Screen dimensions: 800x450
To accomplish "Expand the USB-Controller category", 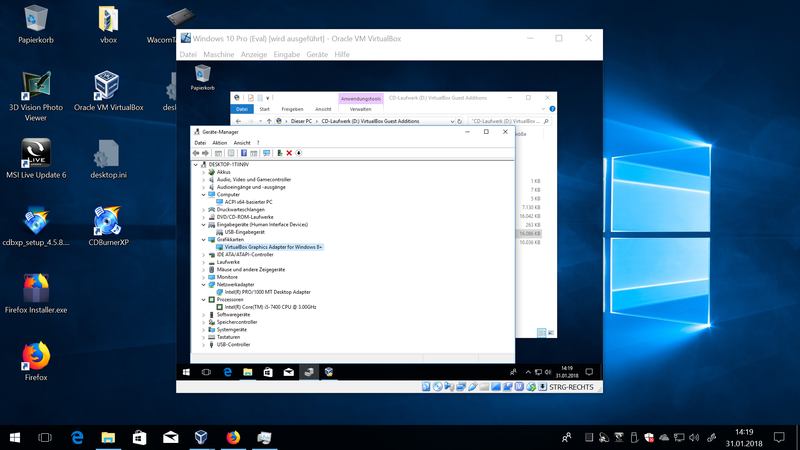I will 204,345.
